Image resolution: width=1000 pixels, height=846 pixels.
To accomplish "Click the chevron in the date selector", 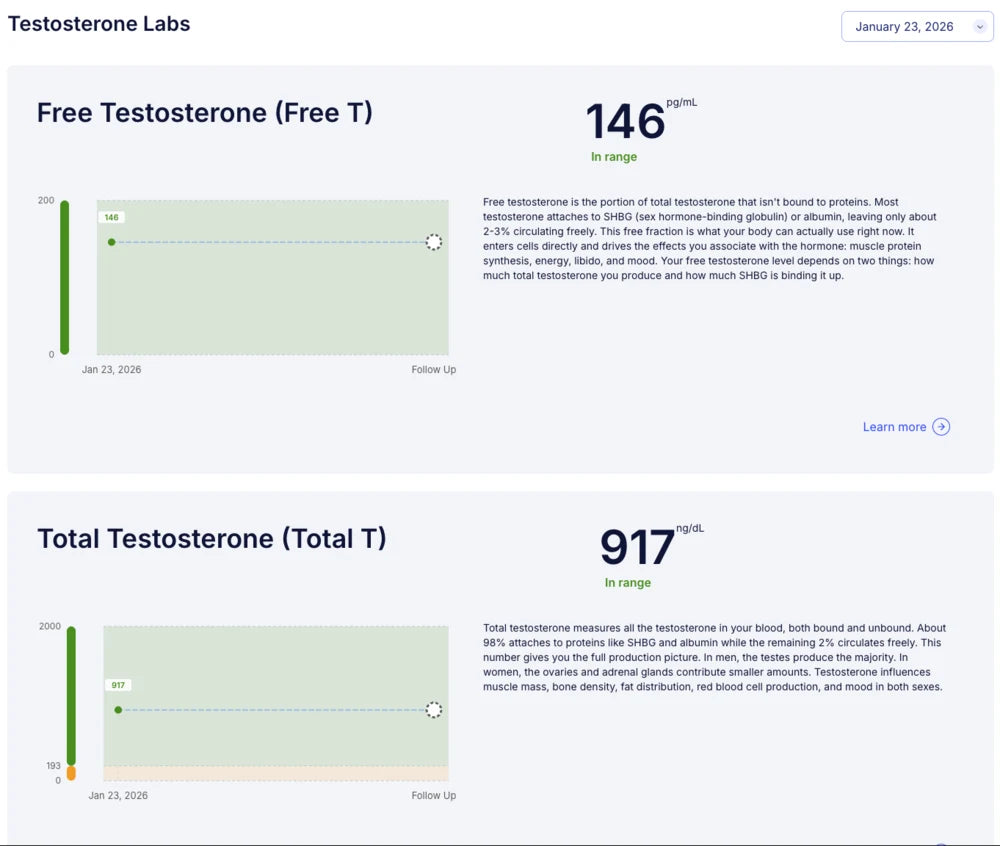I will pos(980,27).
